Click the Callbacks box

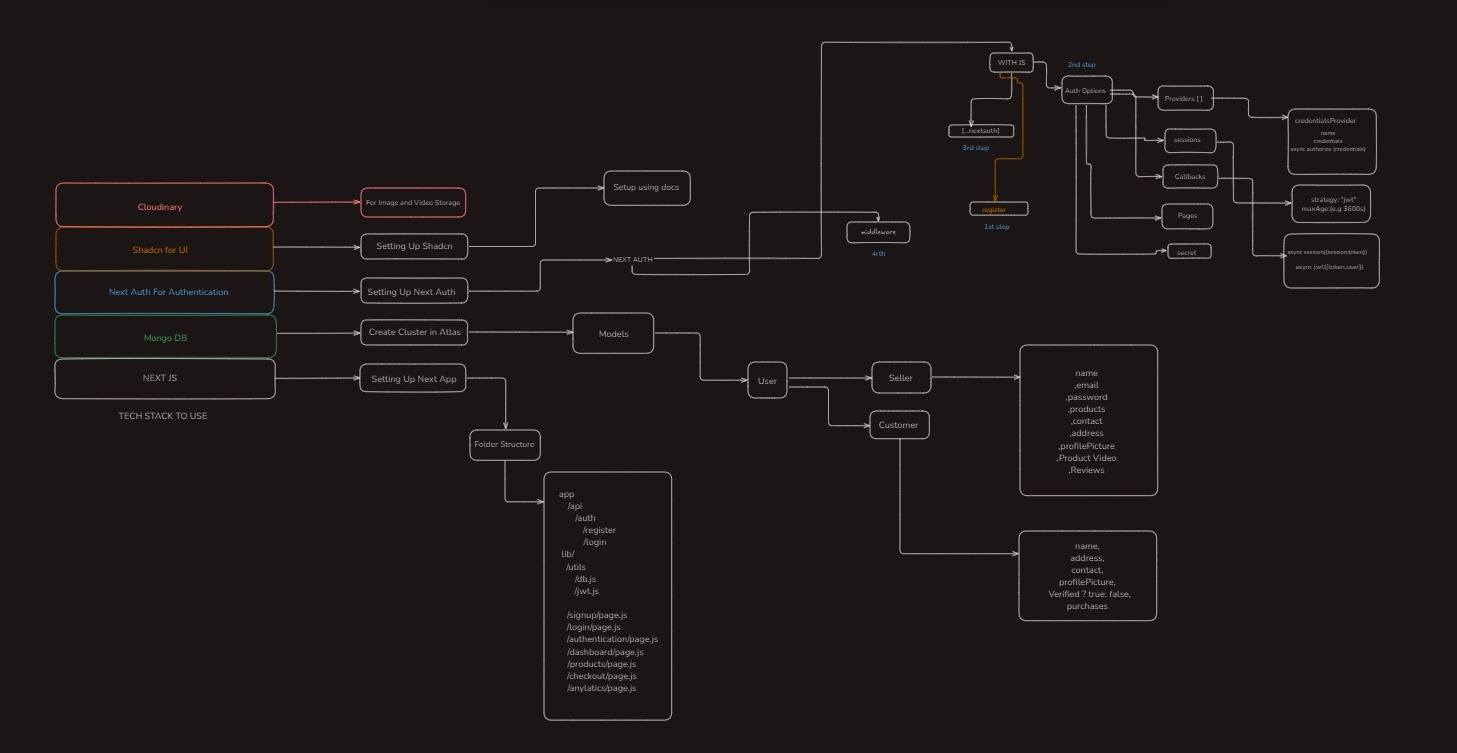[1189, 177]
